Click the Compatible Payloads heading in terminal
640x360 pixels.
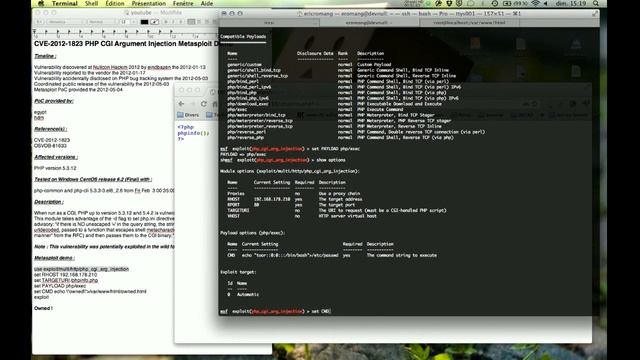click(243, 37)
